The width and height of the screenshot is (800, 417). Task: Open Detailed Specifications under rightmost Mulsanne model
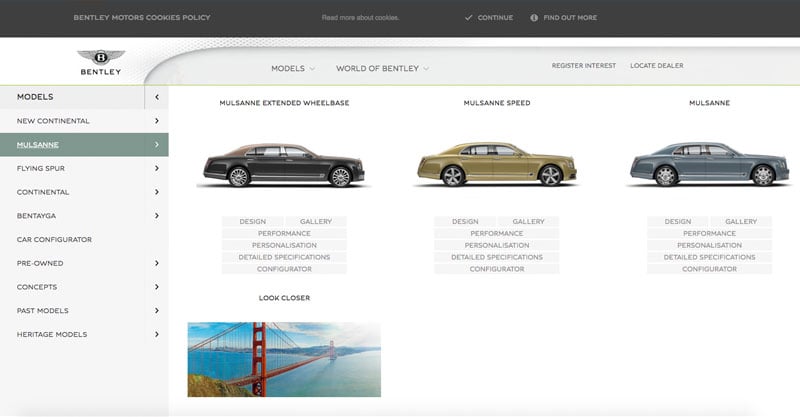pyautogui.click(x=710, y=257)
